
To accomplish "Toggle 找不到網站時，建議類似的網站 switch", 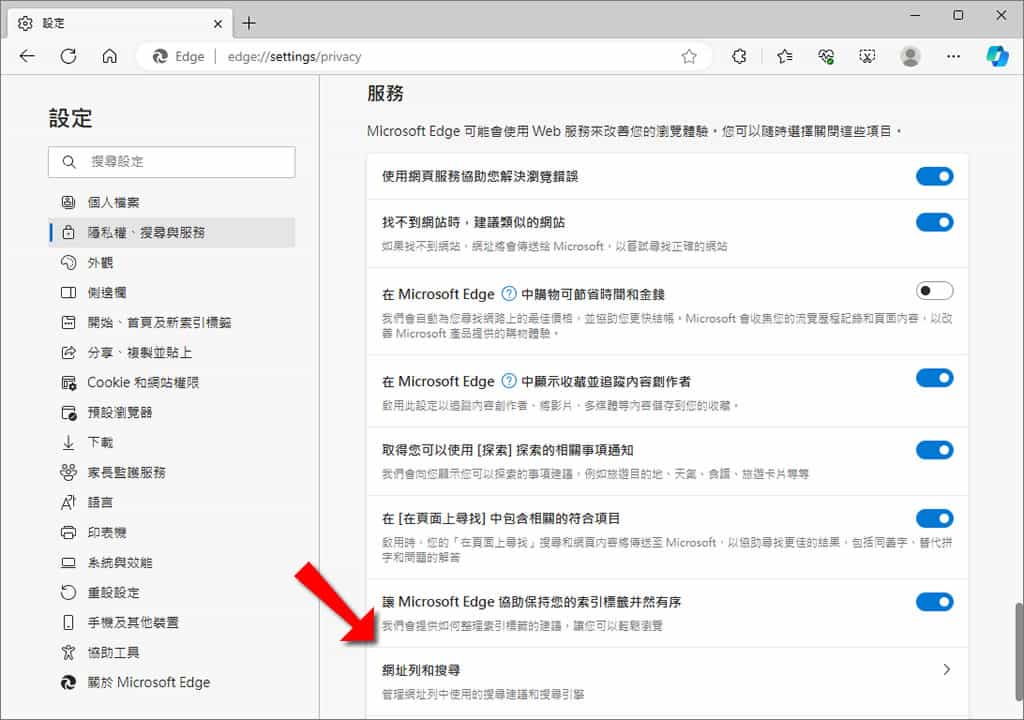I will pyautogui.click(x=934, y=222).
